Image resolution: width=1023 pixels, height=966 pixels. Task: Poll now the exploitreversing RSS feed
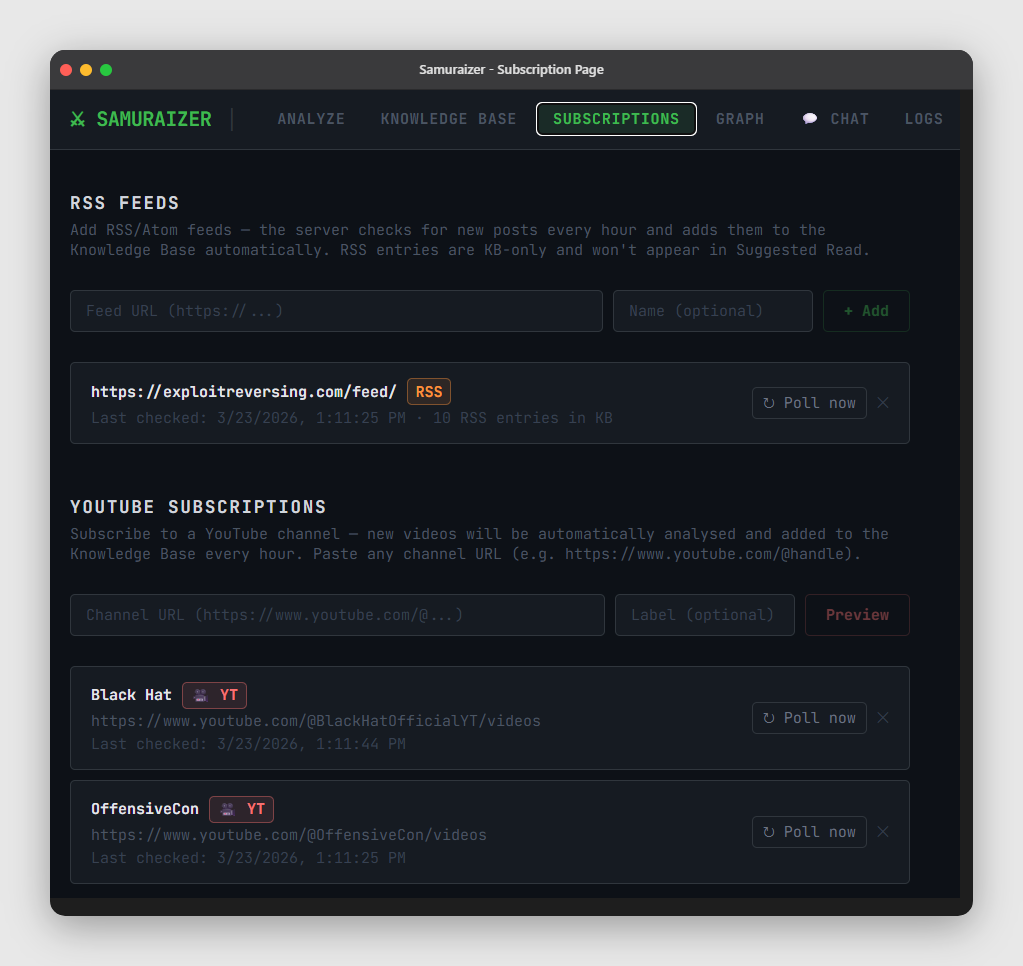click(809, 403)
